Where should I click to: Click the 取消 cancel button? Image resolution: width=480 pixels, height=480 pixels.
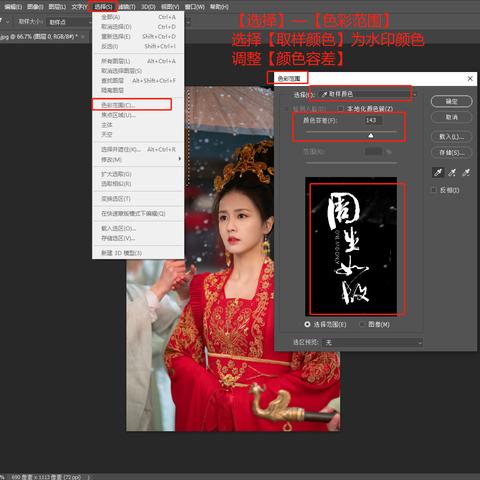[x=452, y=117]
